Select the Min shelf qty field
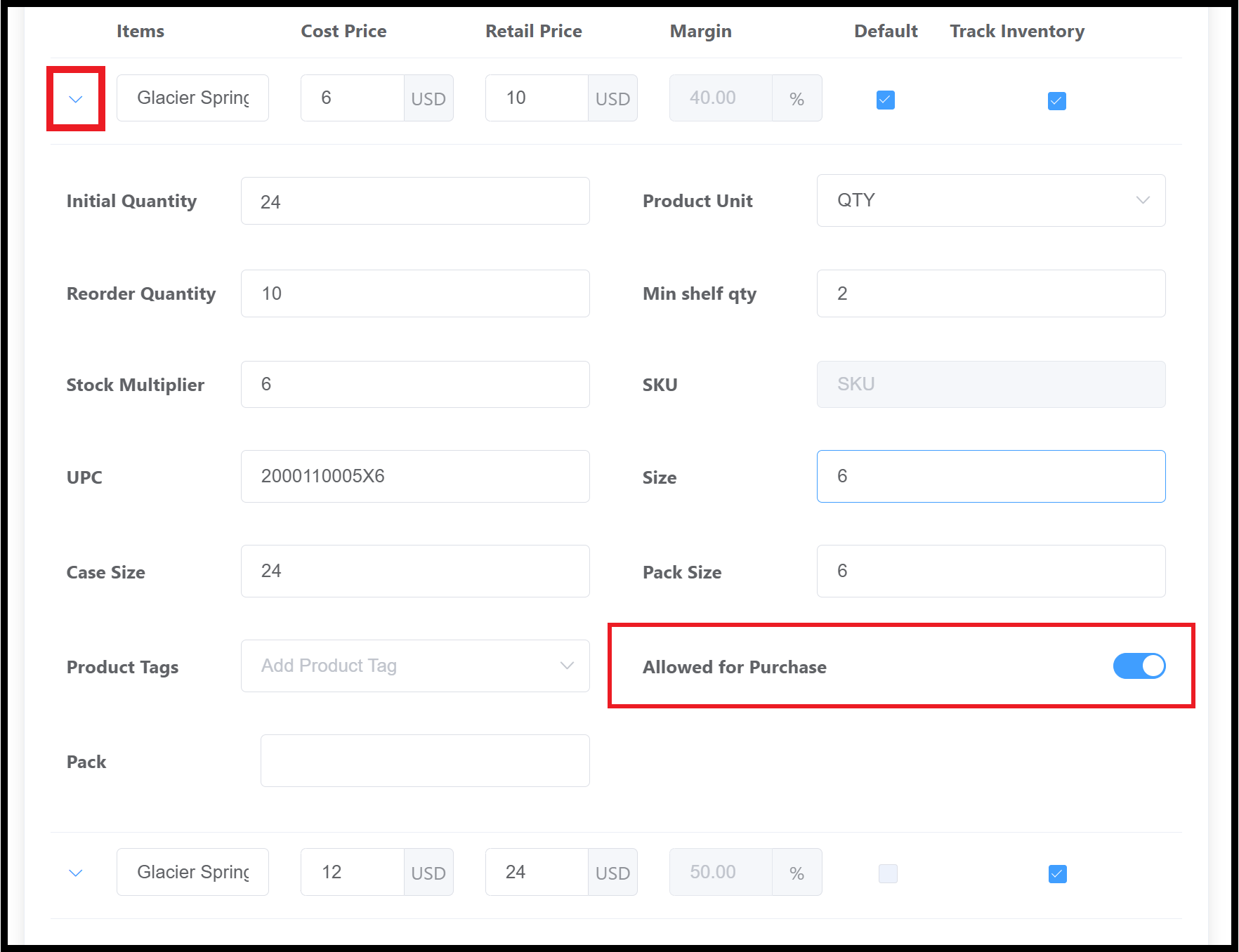Viewport: 1239px width, 952px height. point(990,293)
